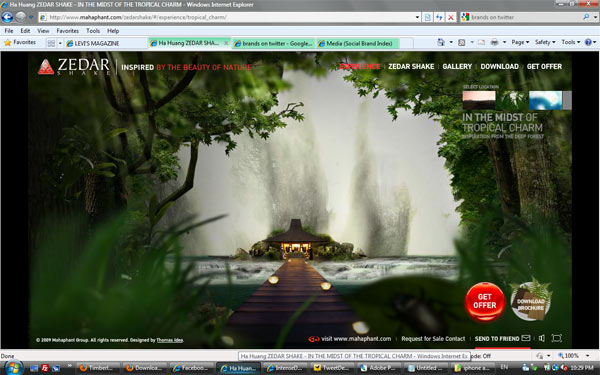
Task: Expand the Print options dropdown arrow
Action: coord(504,42)
